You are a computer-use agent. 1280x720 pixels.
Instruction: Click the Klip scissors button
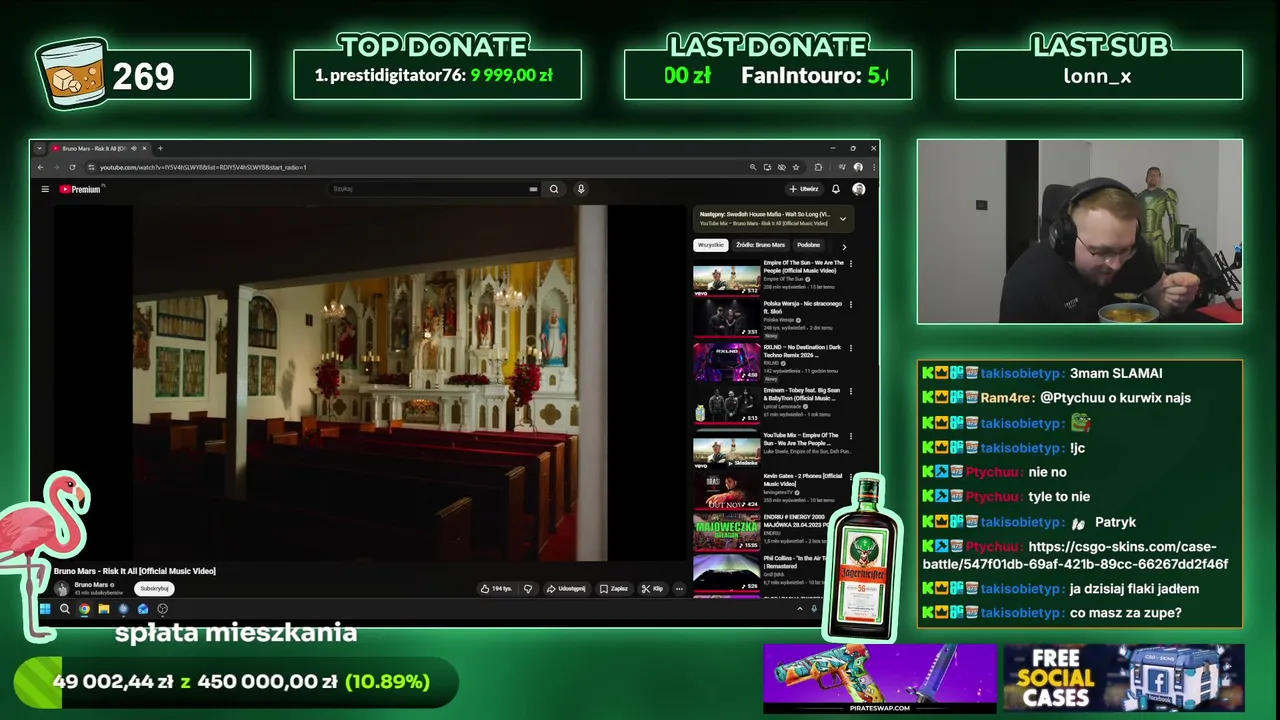point(652,588)
